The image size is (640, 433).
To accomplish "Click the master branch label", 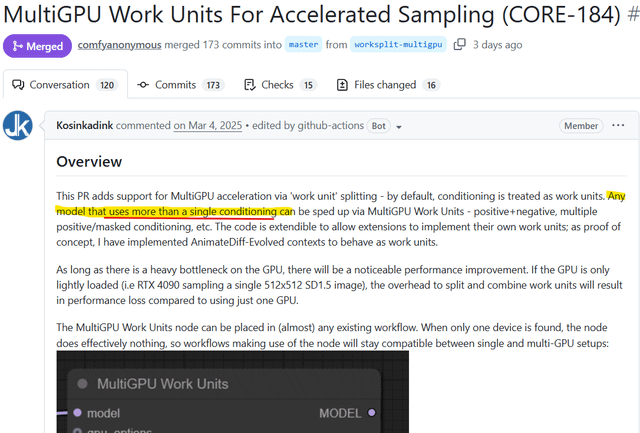I will click(x=303, y=44).
